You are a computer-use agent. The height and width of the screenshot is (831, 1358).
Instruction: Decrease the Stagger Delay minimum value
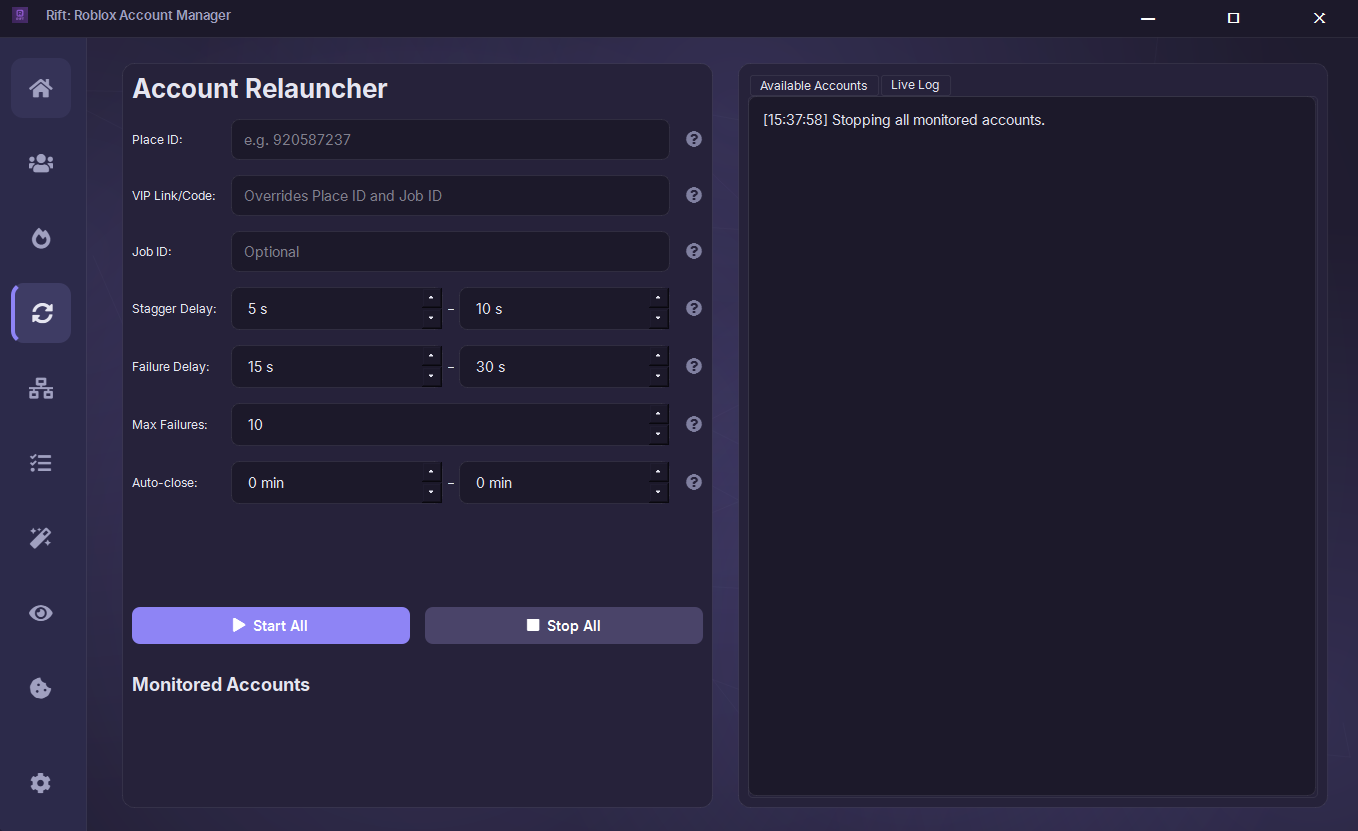pos(430,319)
